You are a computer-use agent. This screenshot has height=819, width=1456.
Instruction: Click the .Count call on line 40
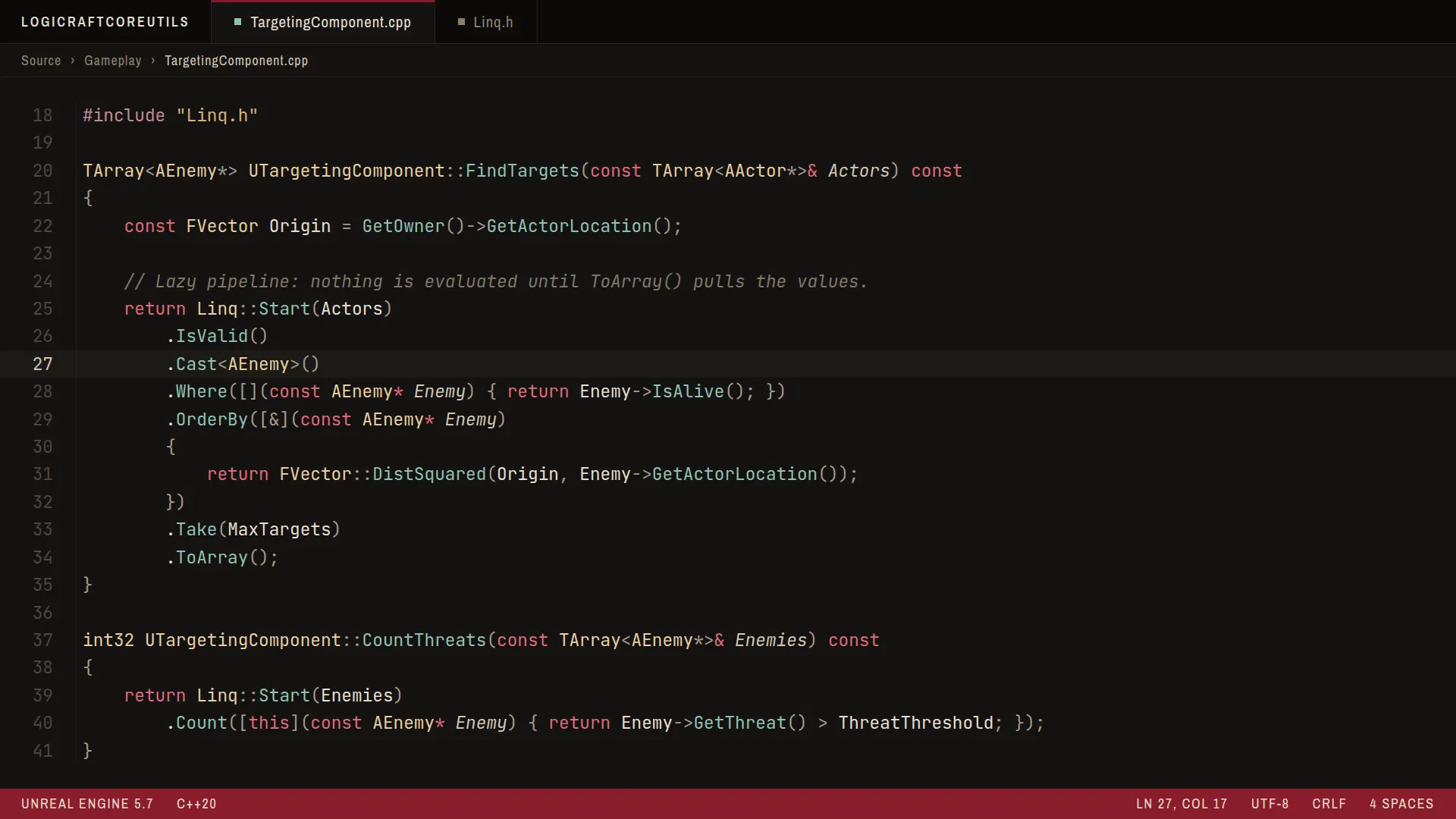point(196,723)
